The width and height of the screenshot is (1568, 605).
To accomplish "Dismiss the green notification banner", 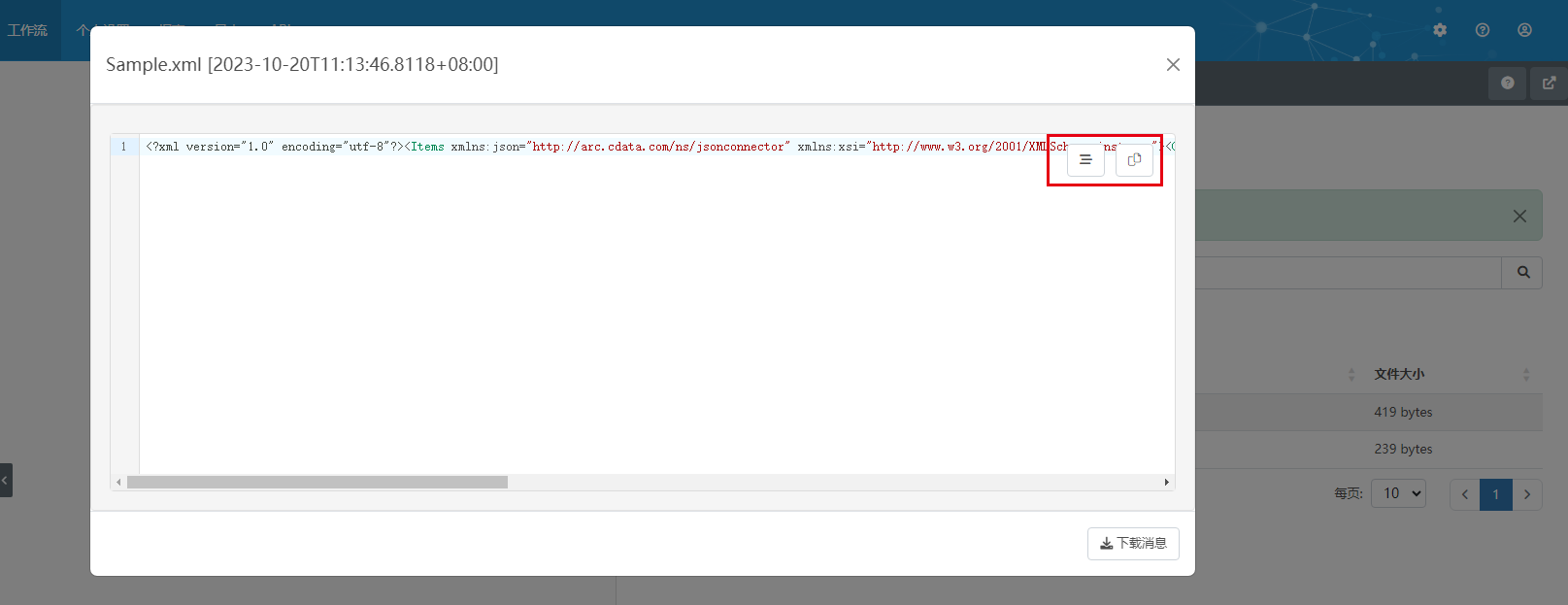I will [x=1519, y=217].
